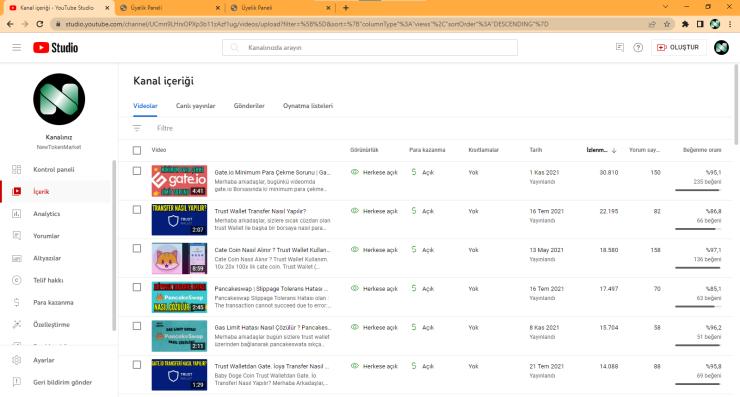Switch to the Gönderiler tab

249,106
